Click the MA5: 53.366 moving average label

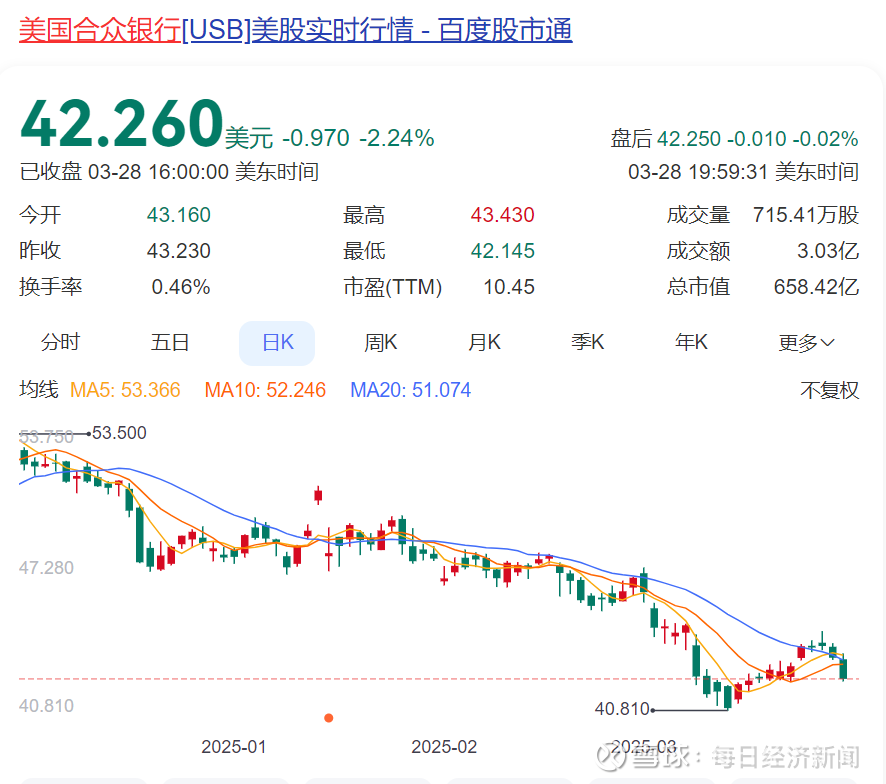pyautogui.click(x=125, y=390)
